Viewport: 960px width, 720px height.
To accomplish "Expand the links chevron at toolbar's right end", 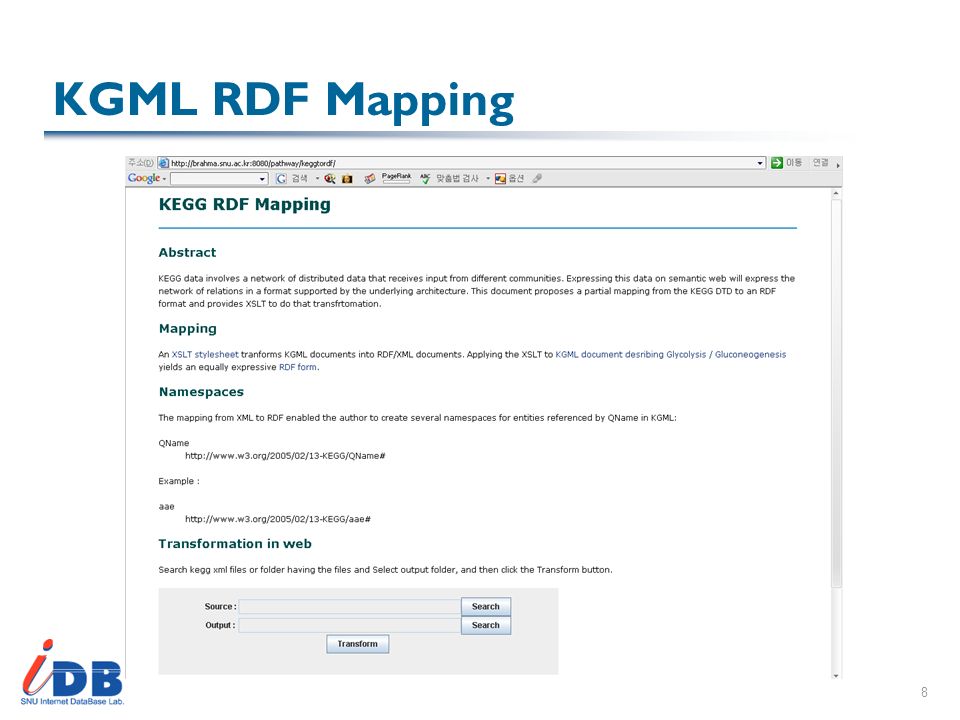I will click(x=838, y=165).
